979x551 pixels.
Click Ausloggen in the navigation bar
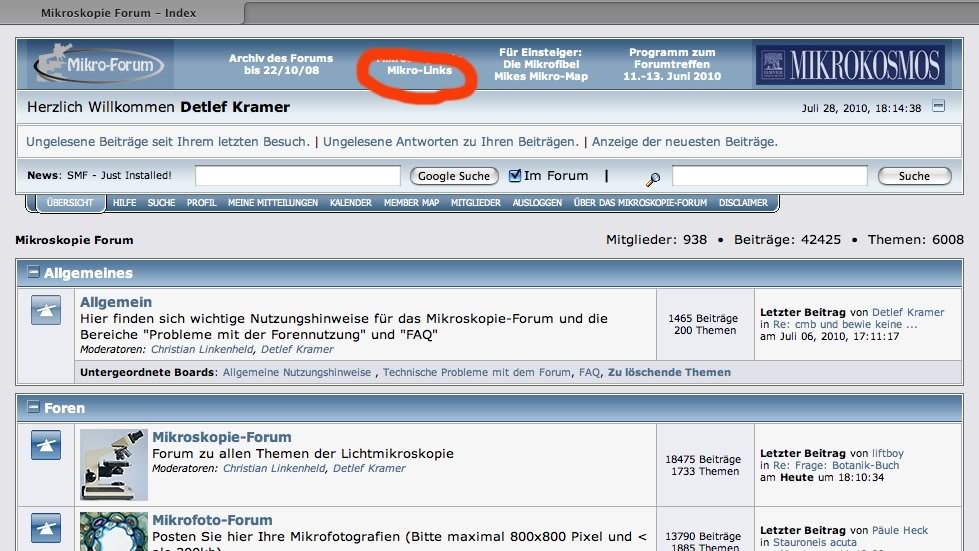pos(537,203)
